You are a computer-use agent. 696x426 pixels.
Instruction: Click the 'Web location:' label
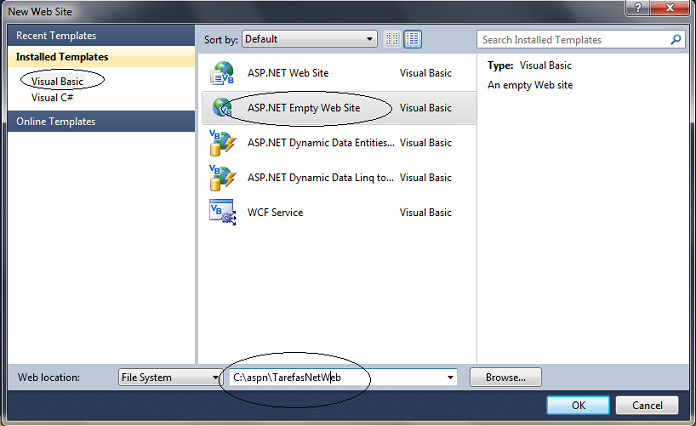coord(49,378)
